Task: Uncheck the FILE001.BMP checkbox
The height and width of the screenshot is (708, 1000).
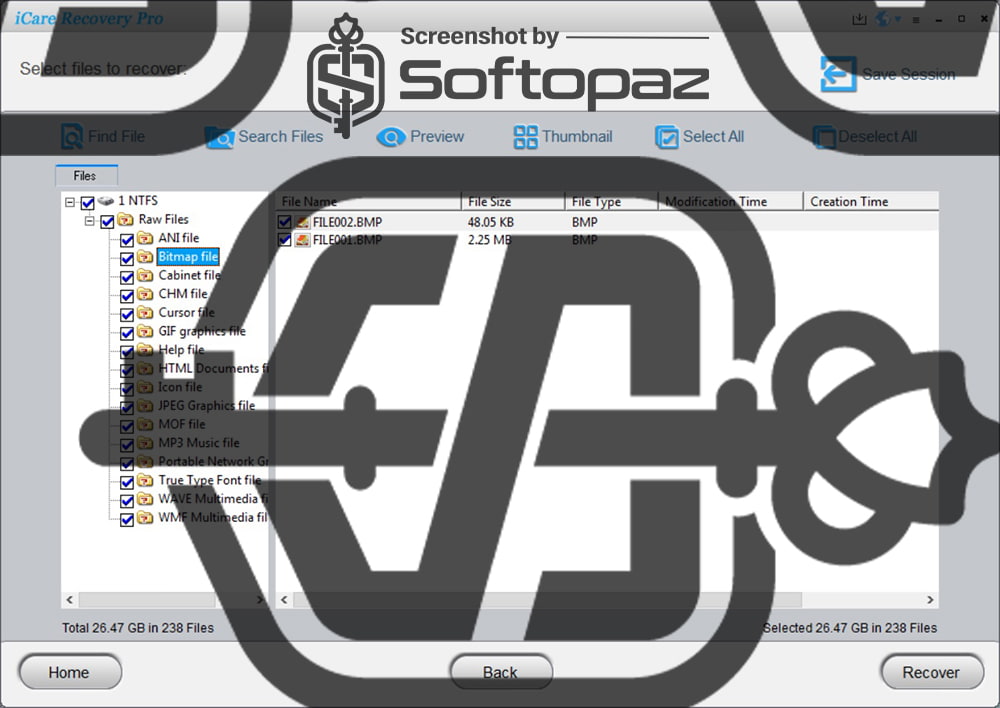Action: pos(284,240)
